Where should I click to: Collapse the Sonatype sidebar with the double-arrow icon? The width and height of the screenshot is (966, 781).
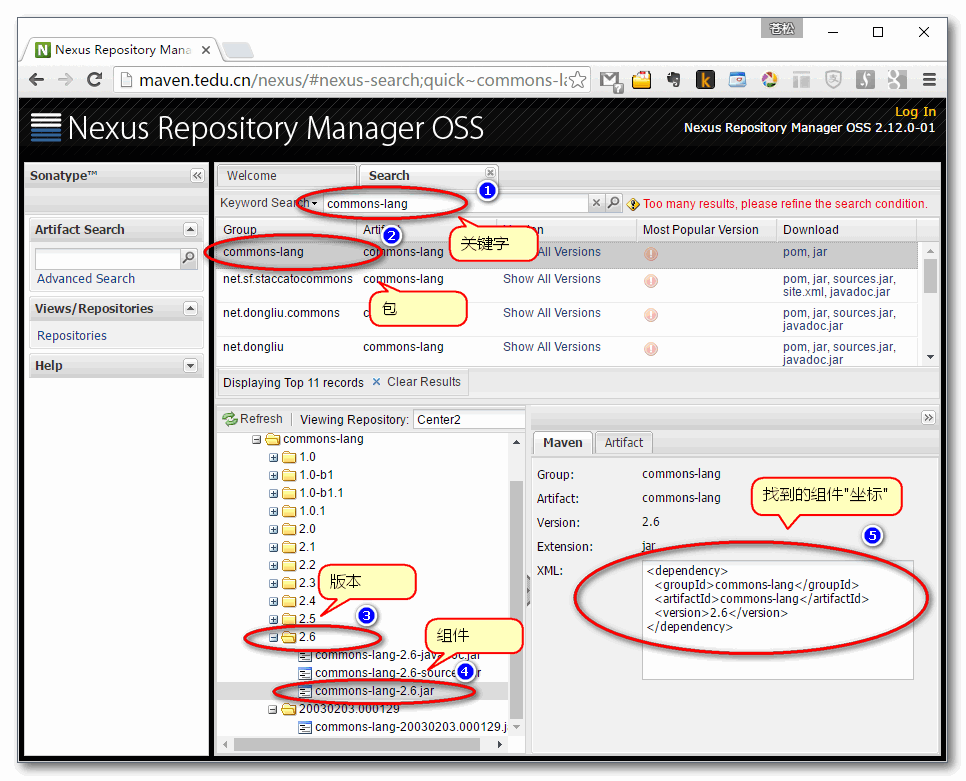[x=197, y=176]
